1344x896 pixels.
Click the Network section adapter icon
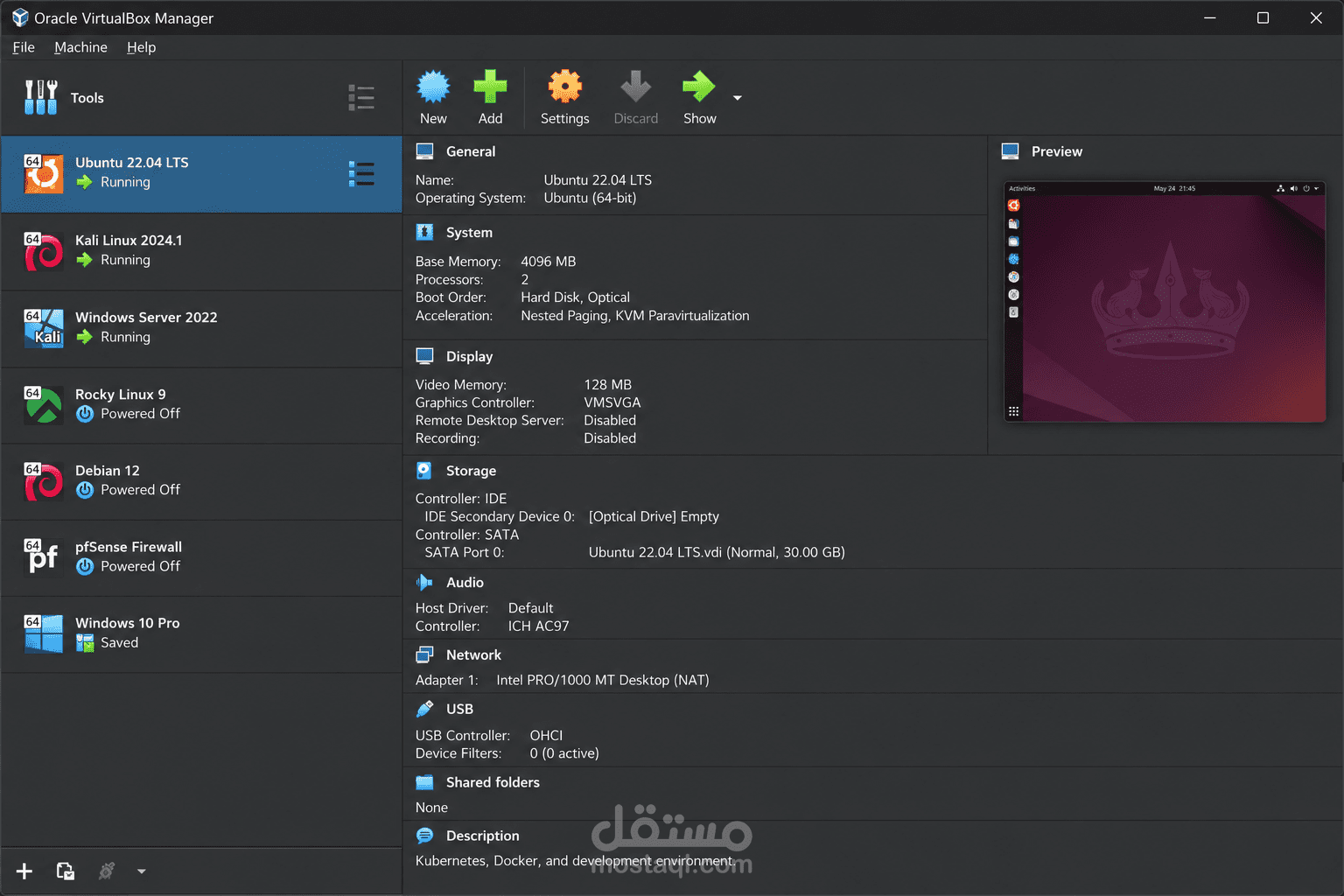pyautogui.click(x=424, y=654)
